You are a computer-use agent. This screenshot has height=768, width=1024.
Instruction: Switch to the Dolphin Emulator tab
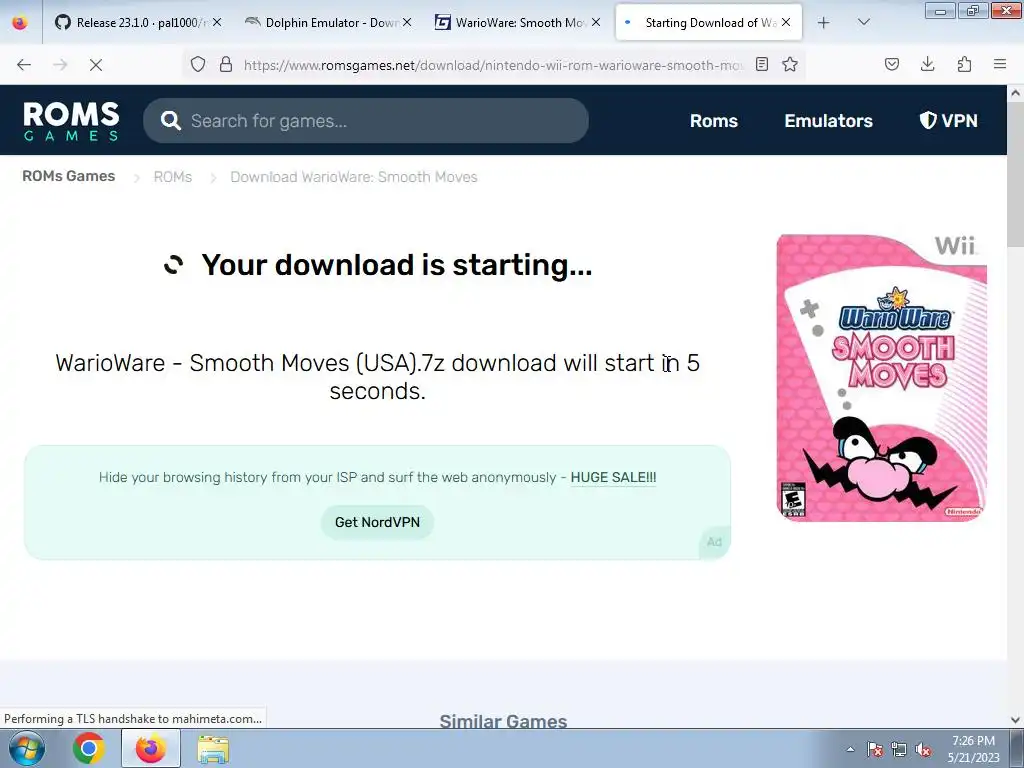(327, 23)
